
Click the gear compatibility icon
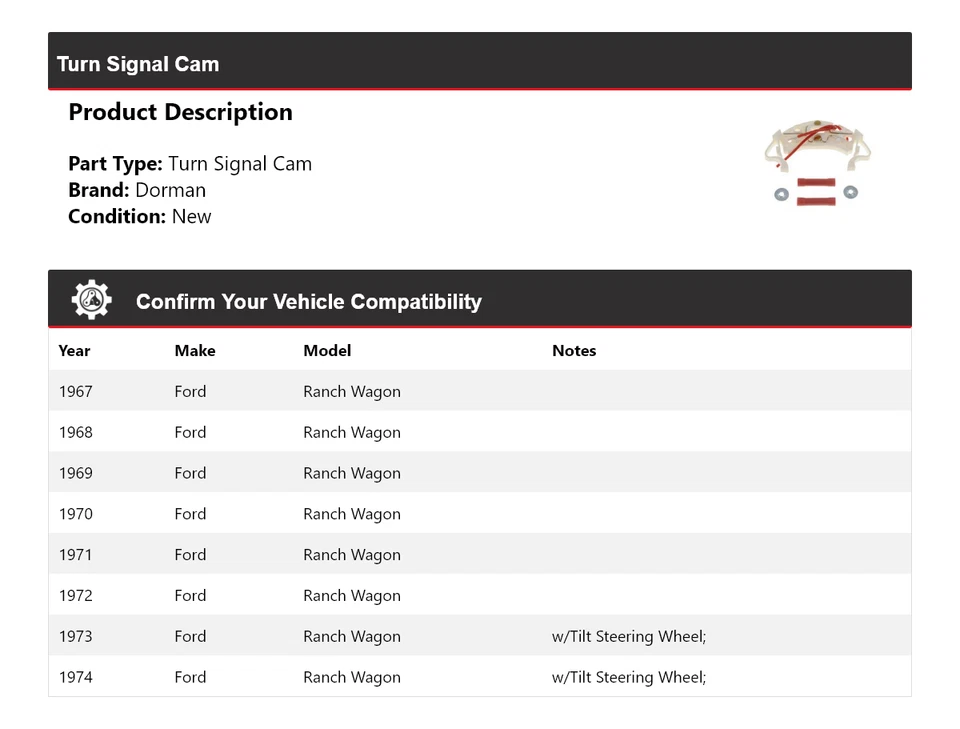point(92,300)
